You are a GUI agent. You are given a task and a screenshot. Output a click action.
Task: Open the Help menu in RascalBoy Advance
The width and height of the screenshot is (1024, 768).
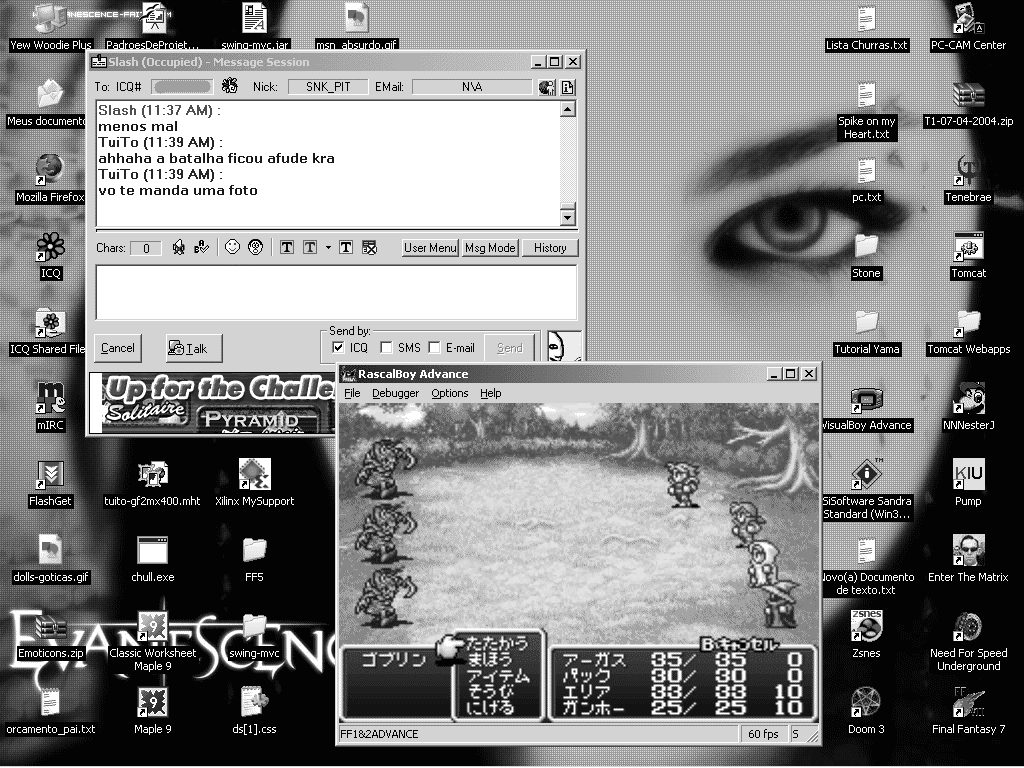[x=490, y=393]
